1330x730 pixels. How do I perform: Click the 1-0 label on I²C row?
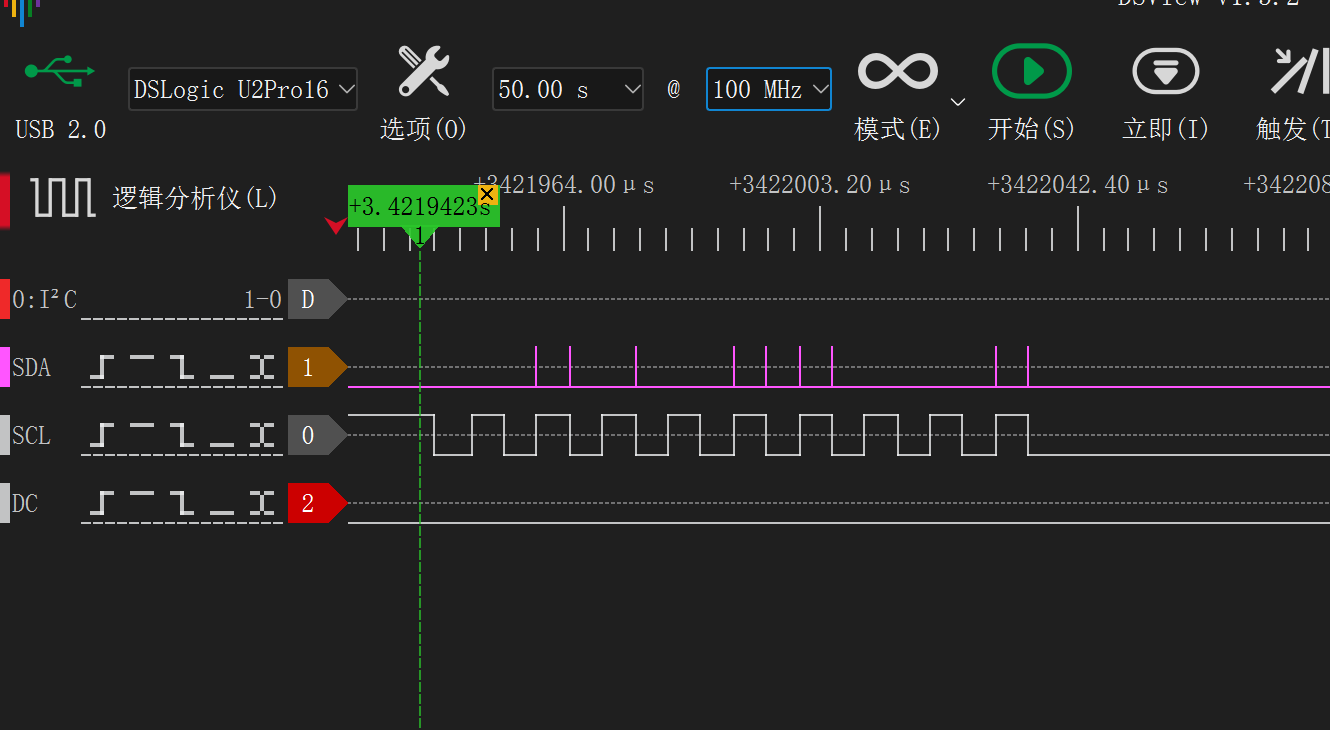click(262, 299)
